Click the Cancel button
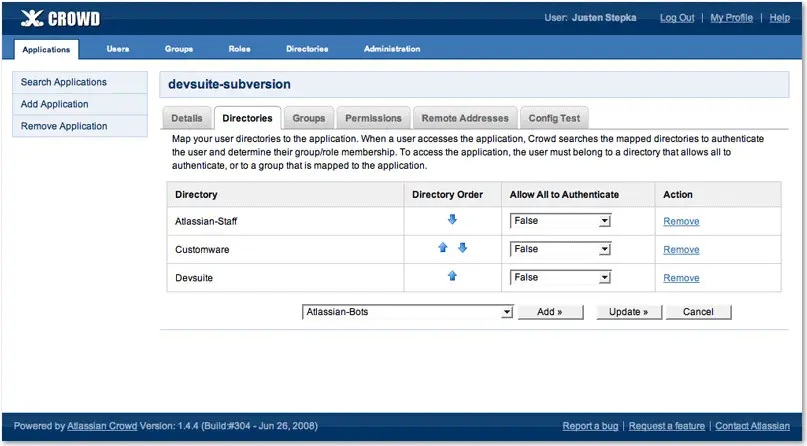Screen dimensions: 807x446 (x=698, y=312)
